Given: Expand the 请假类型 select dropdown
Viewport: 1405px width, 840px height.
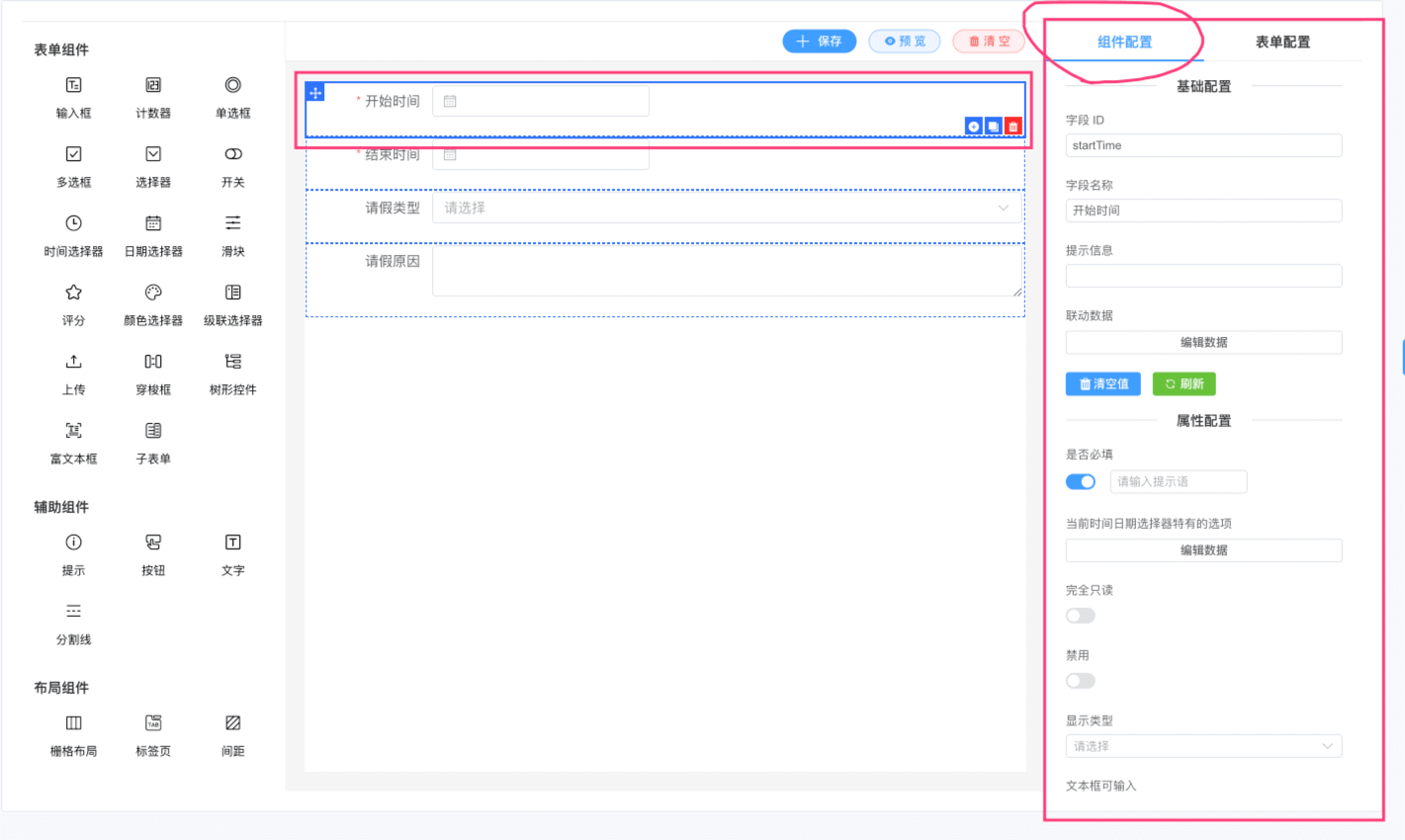Looking at the screenshot, I should [x=726, y=209].
